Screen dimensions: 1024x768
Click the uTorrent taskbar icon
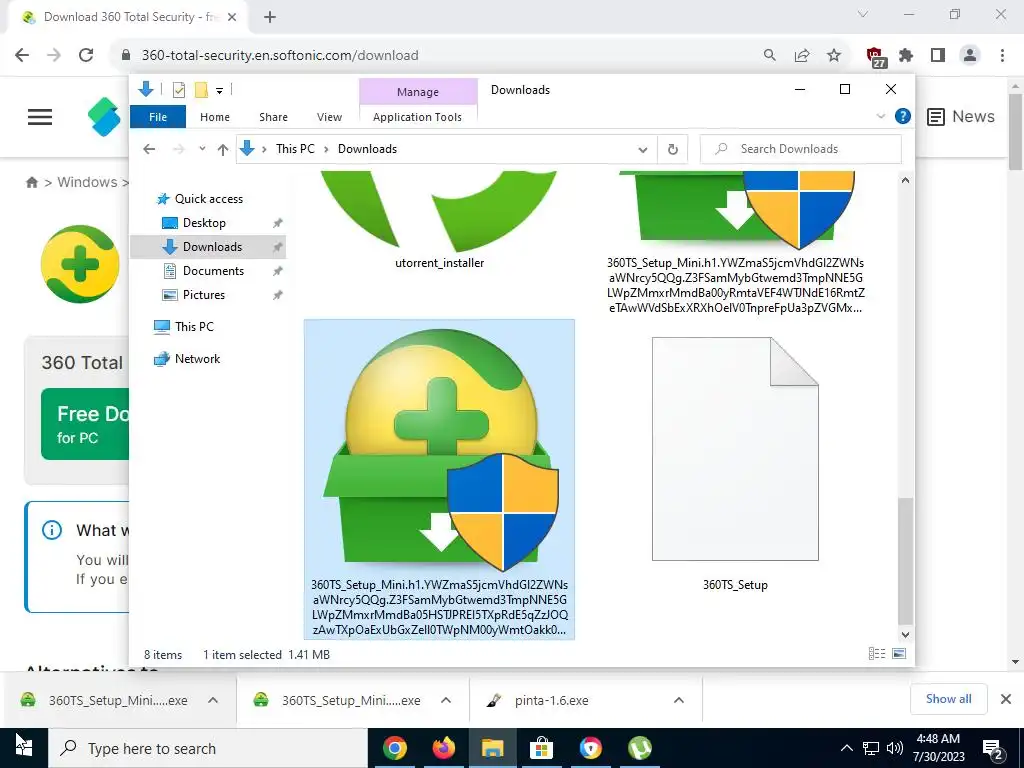click(x=639, y=748)
